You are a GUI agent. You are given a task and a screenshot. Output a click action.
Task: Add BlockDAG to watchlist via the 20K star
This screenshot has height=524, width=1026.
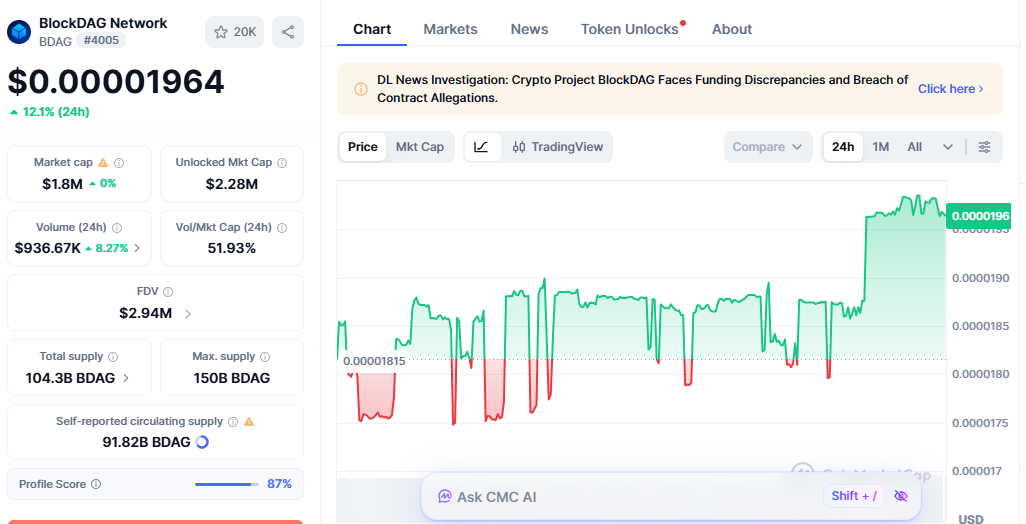[234, 32]
